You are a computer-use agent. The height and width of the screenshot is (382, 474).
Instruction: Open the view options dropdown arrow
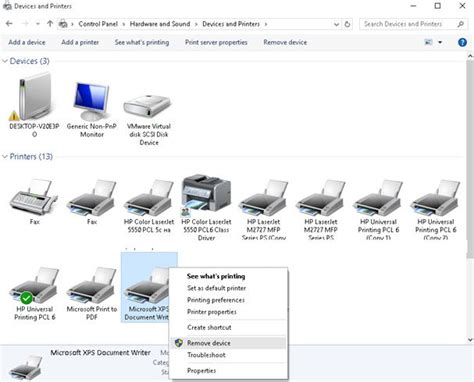pos(440,42)
